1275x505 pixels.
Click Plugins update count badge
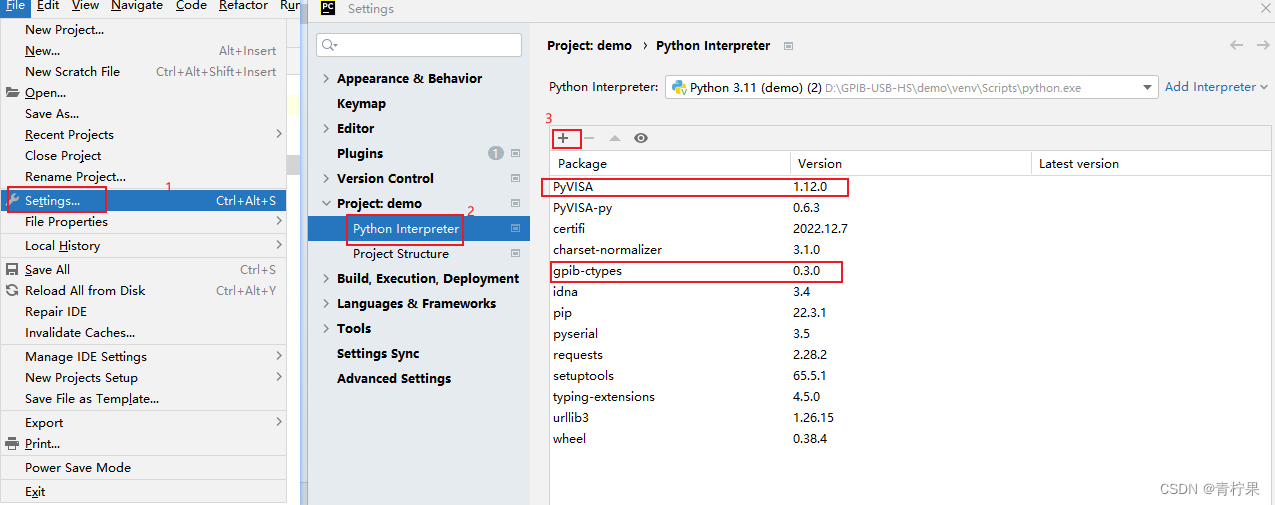pos(496,153)
